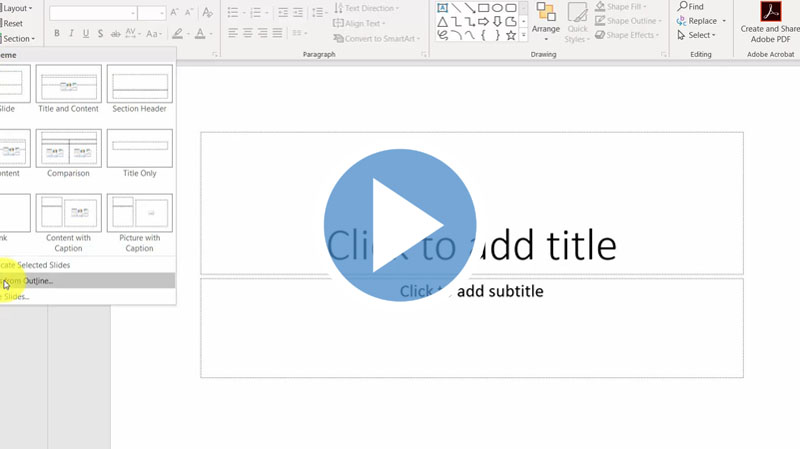Click the Clear All Formatting icon
800x449 pixels.
click(206, 13)
